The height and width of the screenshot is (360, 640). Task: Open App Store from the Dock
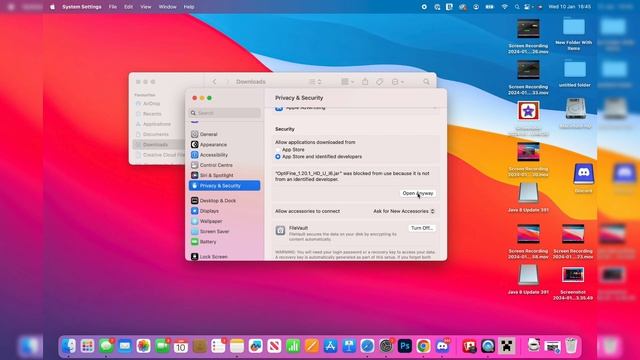point(330,346)
